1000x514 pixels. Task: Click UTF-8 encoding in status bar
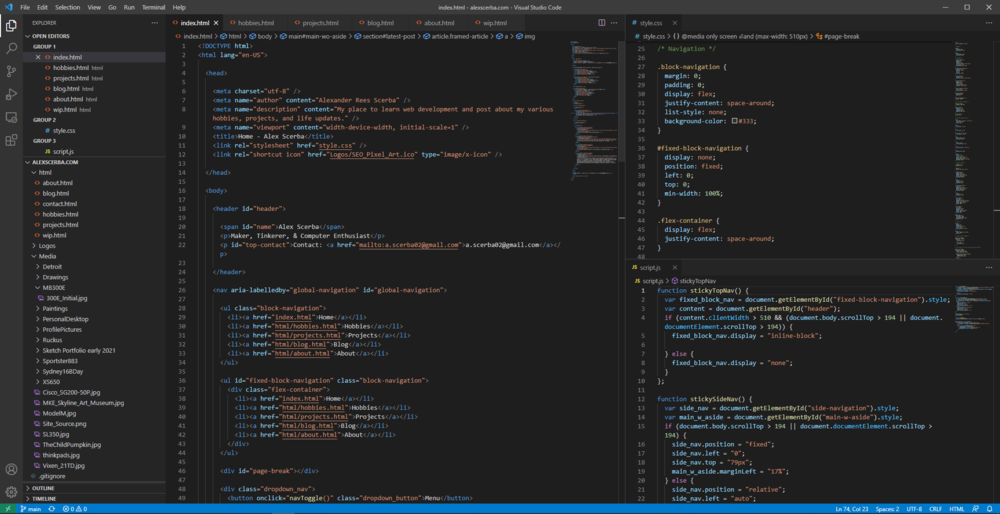914,509
